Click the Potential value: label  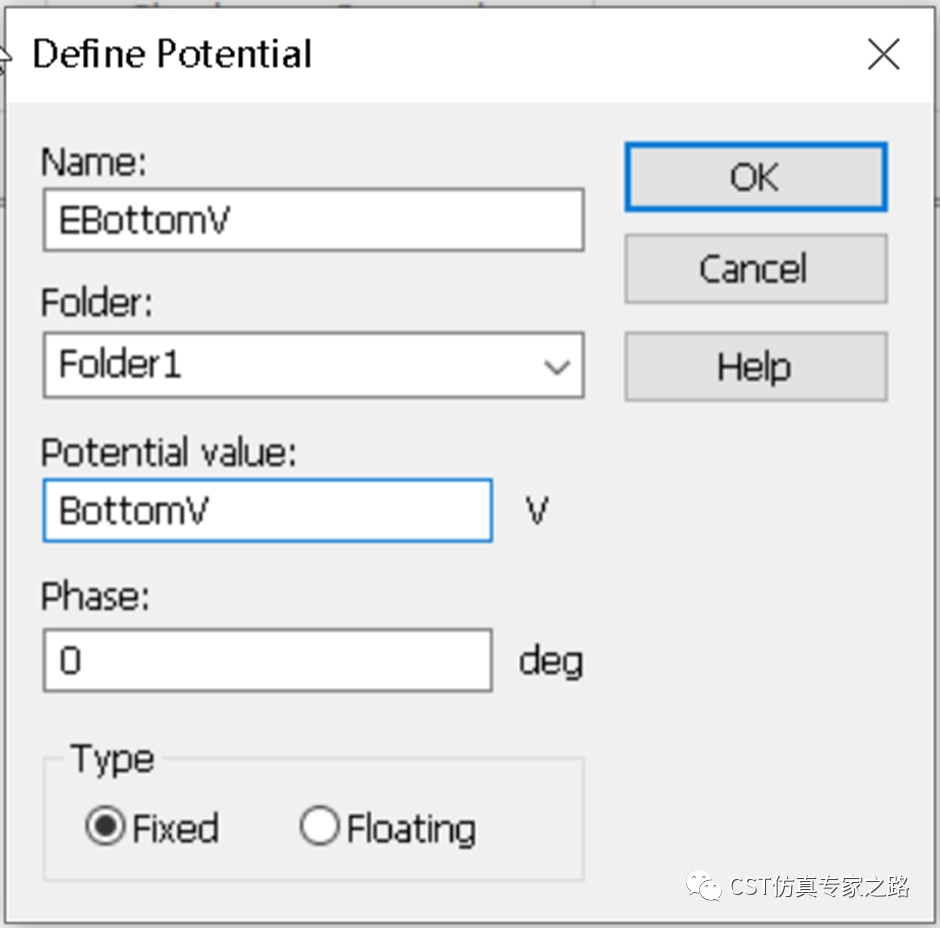(x=168, y=451)
